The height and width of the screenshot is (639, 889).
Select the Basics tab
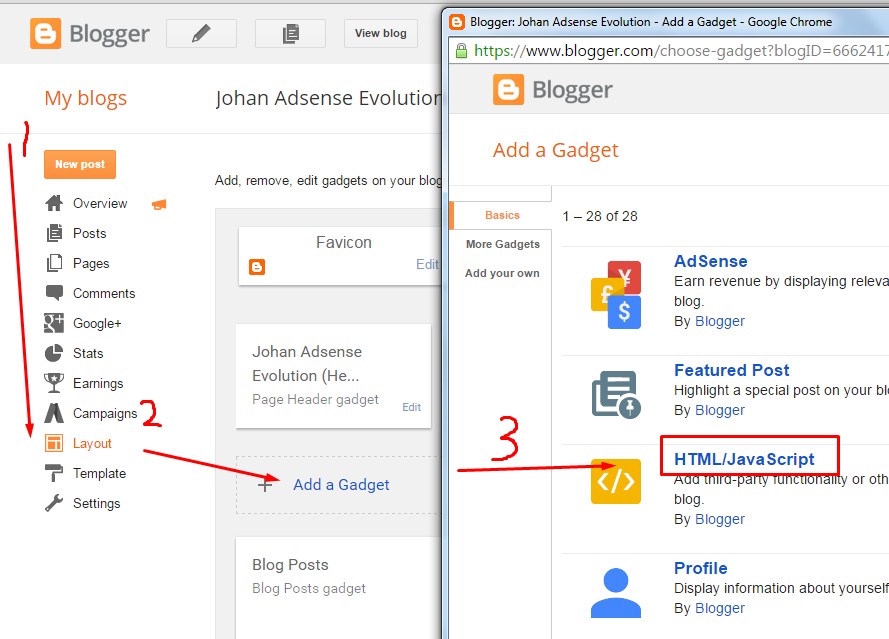(502, 215)
